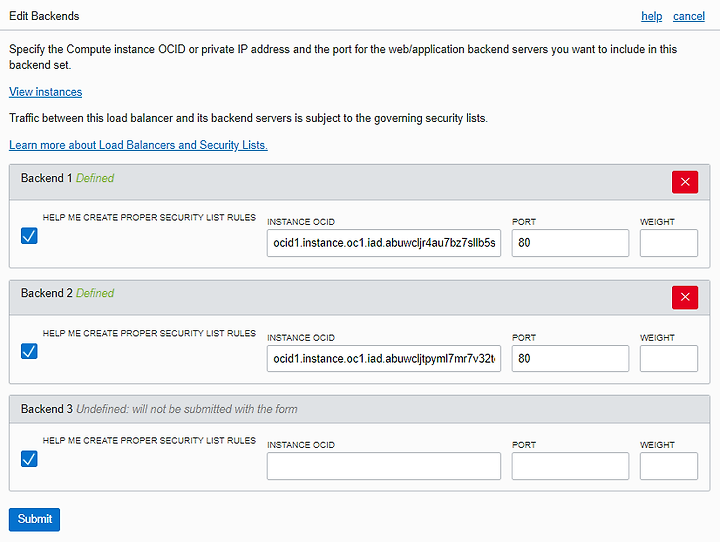Click empty Backend 3 Weight field

point(669,466)
